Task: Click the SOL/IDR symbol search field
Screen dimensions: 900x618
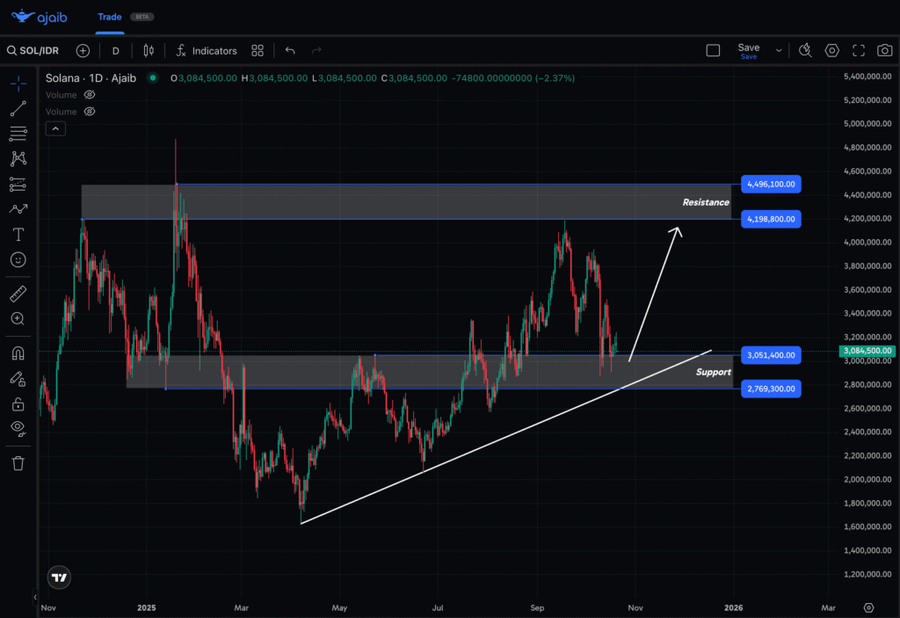Action: point(36,50)
